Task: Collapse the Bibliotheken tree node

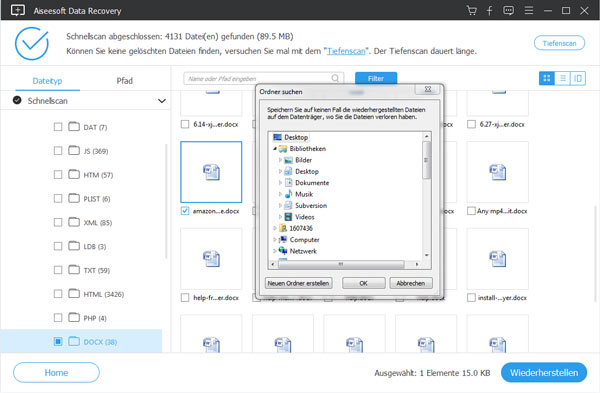Action: (x=275, y=148)
